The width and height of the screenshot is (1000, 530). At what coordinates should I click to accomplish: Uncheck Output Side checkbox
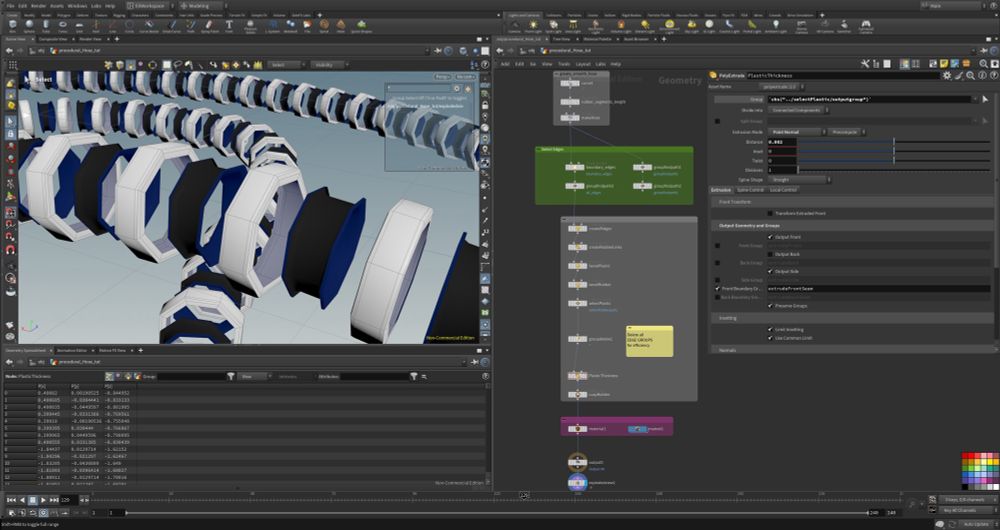click(x=770, y=271)
